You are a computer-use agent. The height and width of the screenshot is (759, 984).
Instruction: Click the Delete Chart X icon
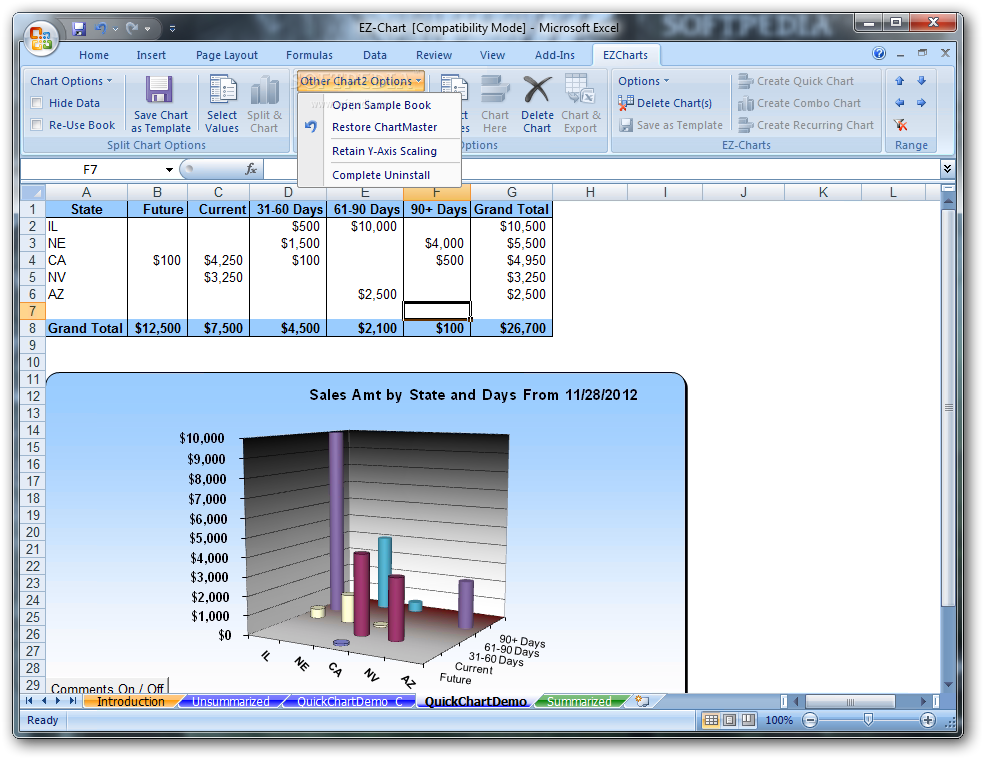(x=537, y=89)
